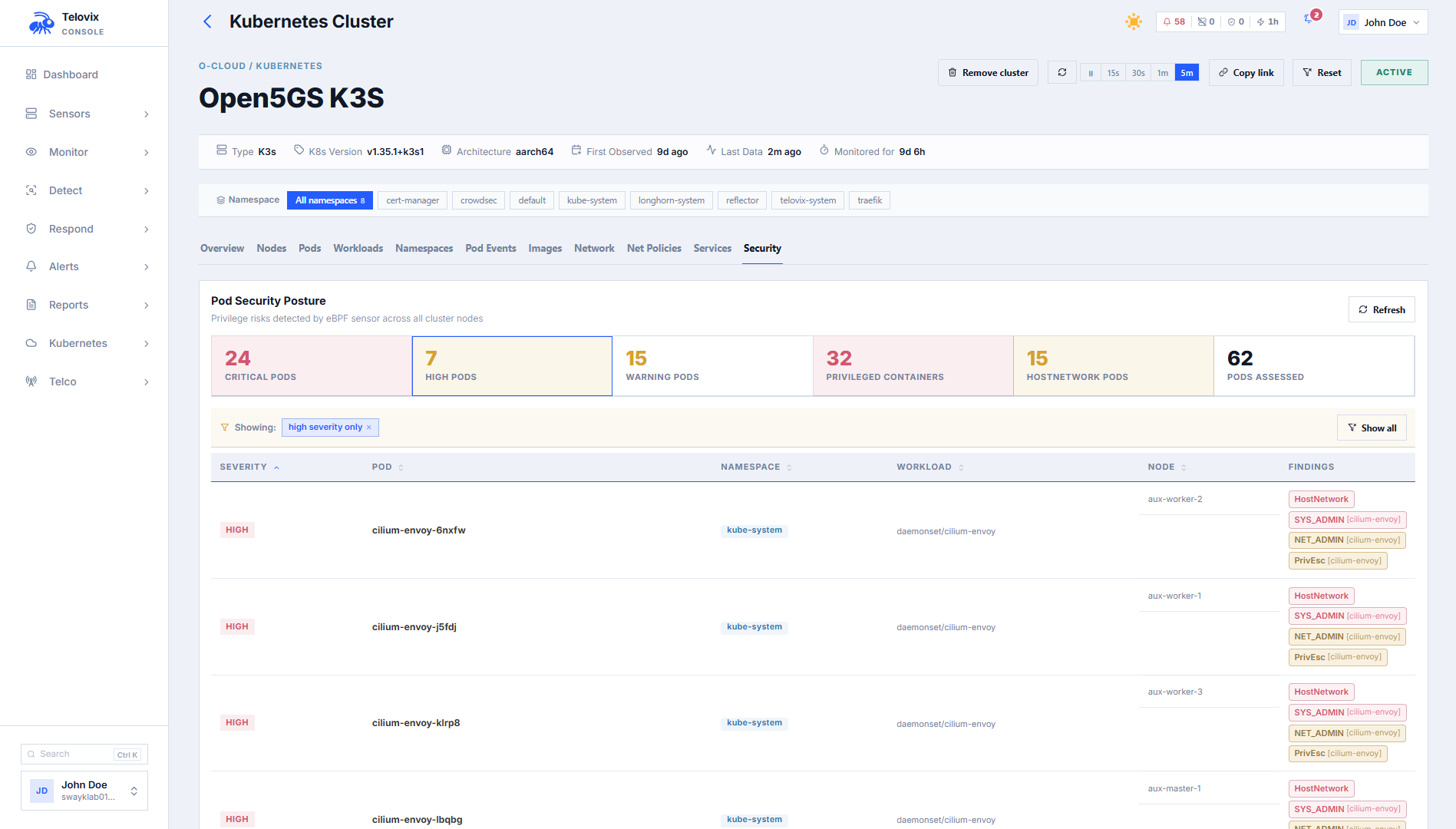
Task: Set refresh interval to 1m
Action: [1163, 73]
